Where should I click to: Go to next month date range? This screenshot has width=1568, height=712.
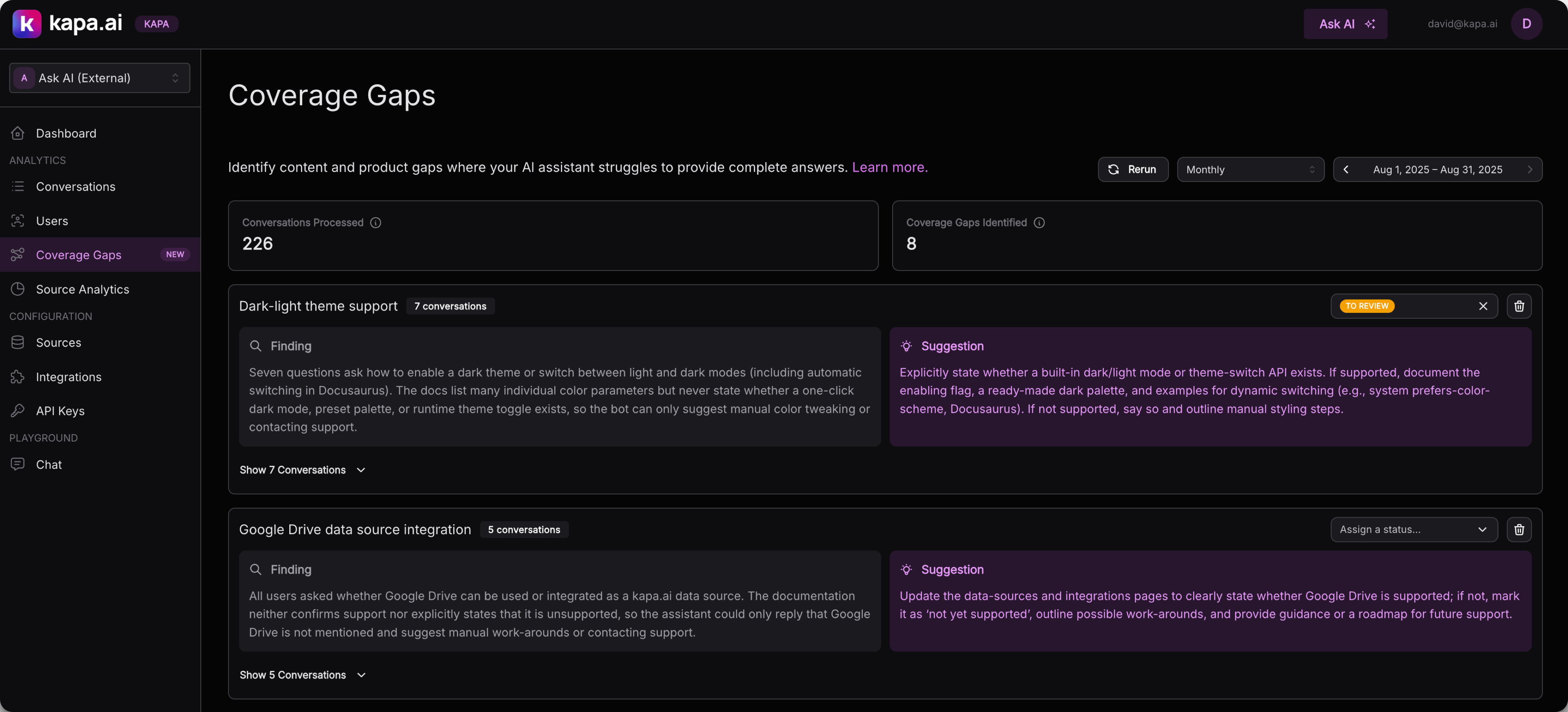pyautogui.click(x=1529, y=170)
